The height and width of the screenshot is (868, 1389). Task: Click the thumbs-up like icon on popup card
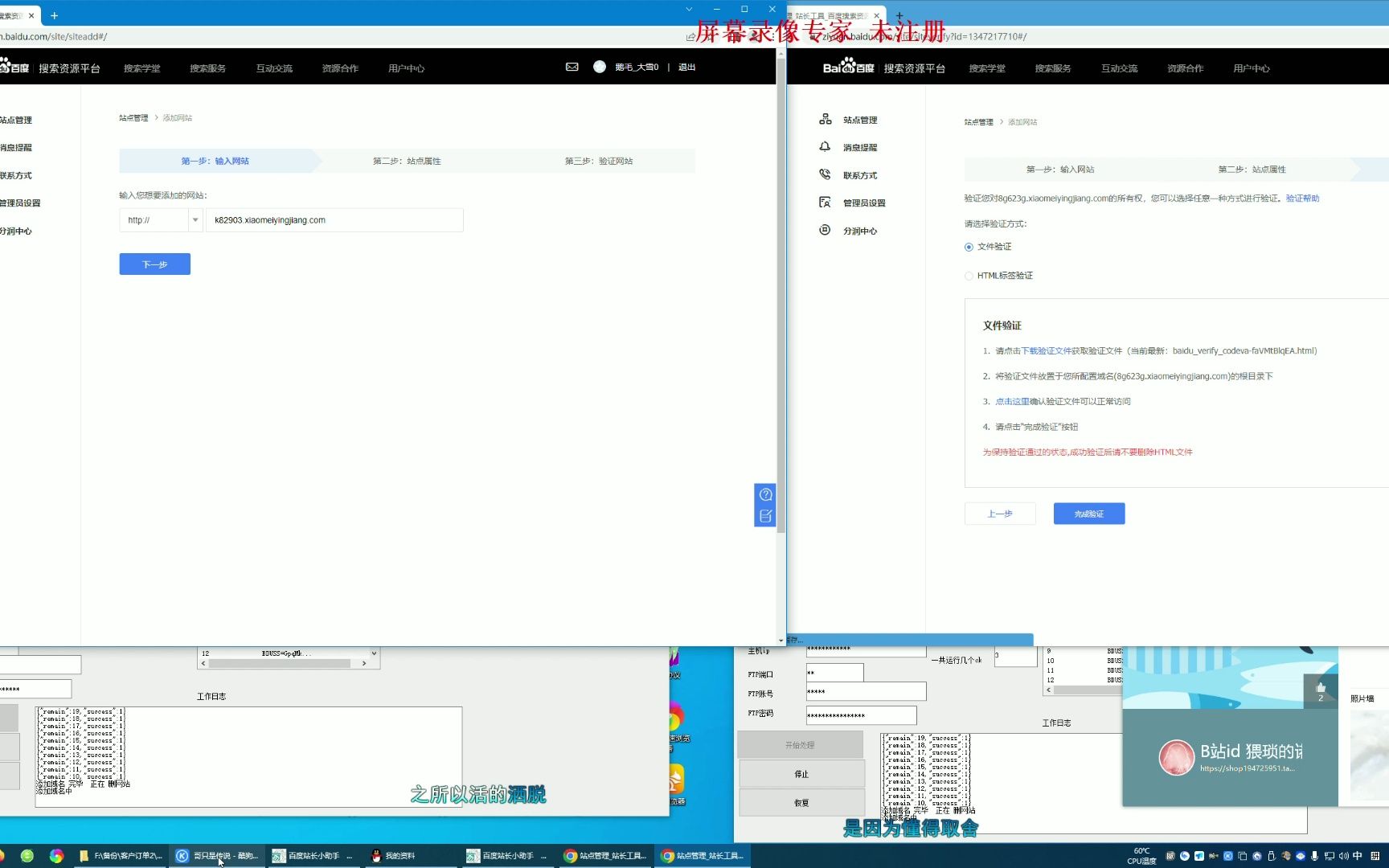(1321, 688)
